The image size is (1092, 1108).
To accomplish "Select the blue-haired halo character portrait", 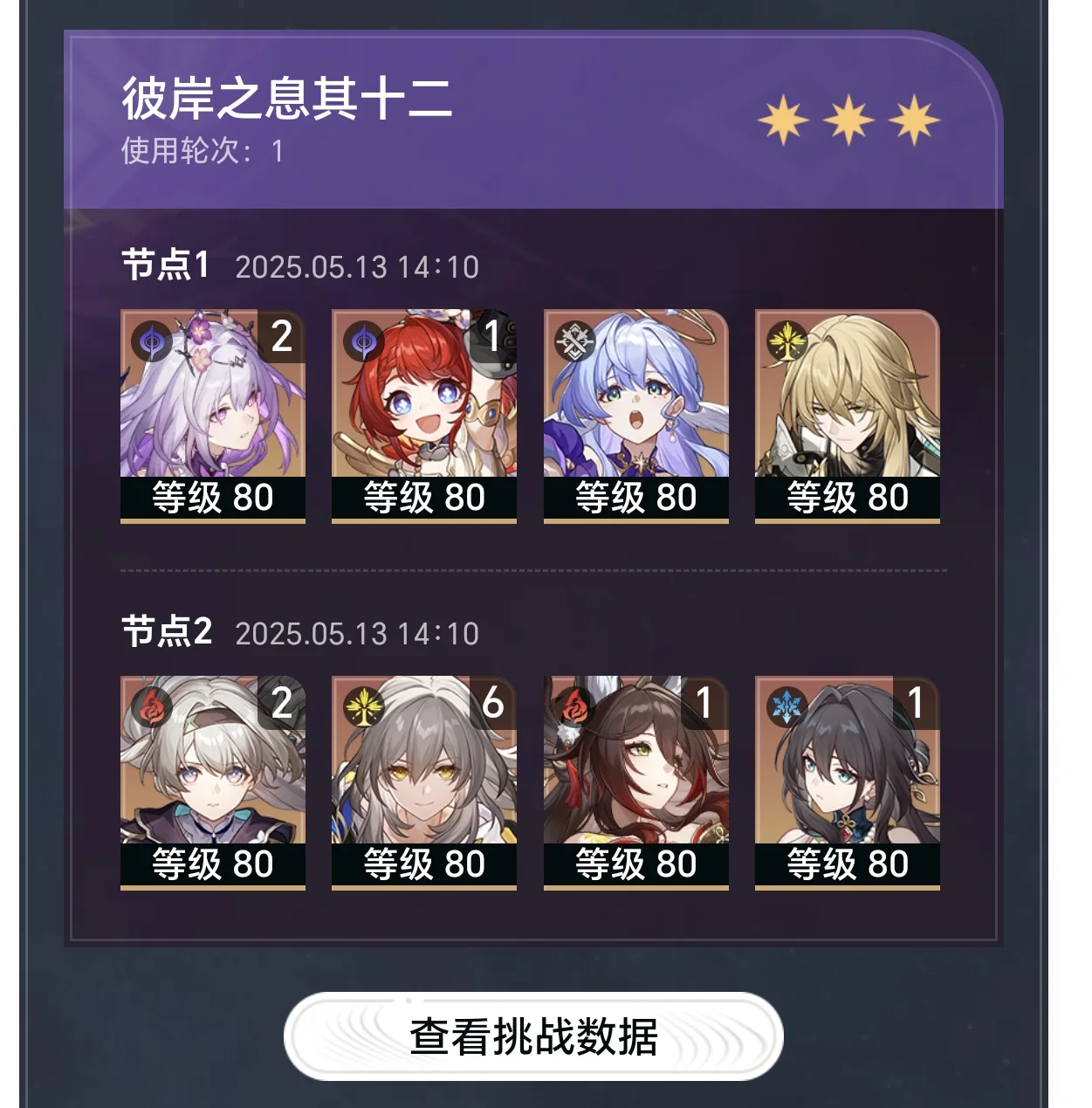I will 636,416.
